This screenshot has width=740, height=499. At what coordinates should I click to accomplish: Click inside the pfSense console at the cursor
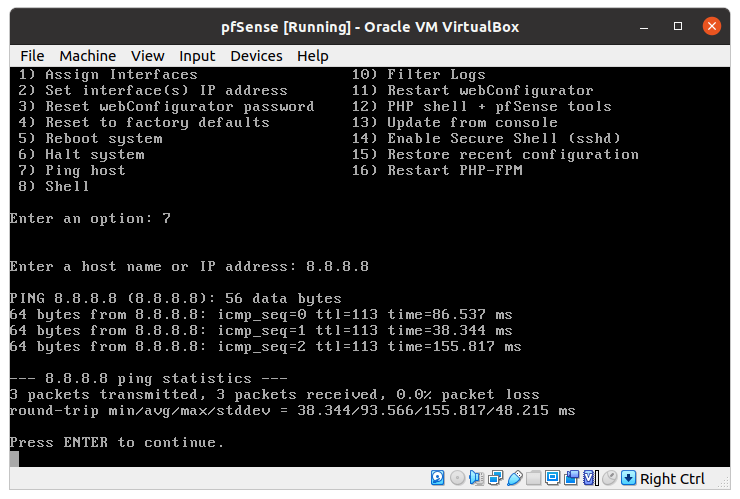click(x=14, y=459)
